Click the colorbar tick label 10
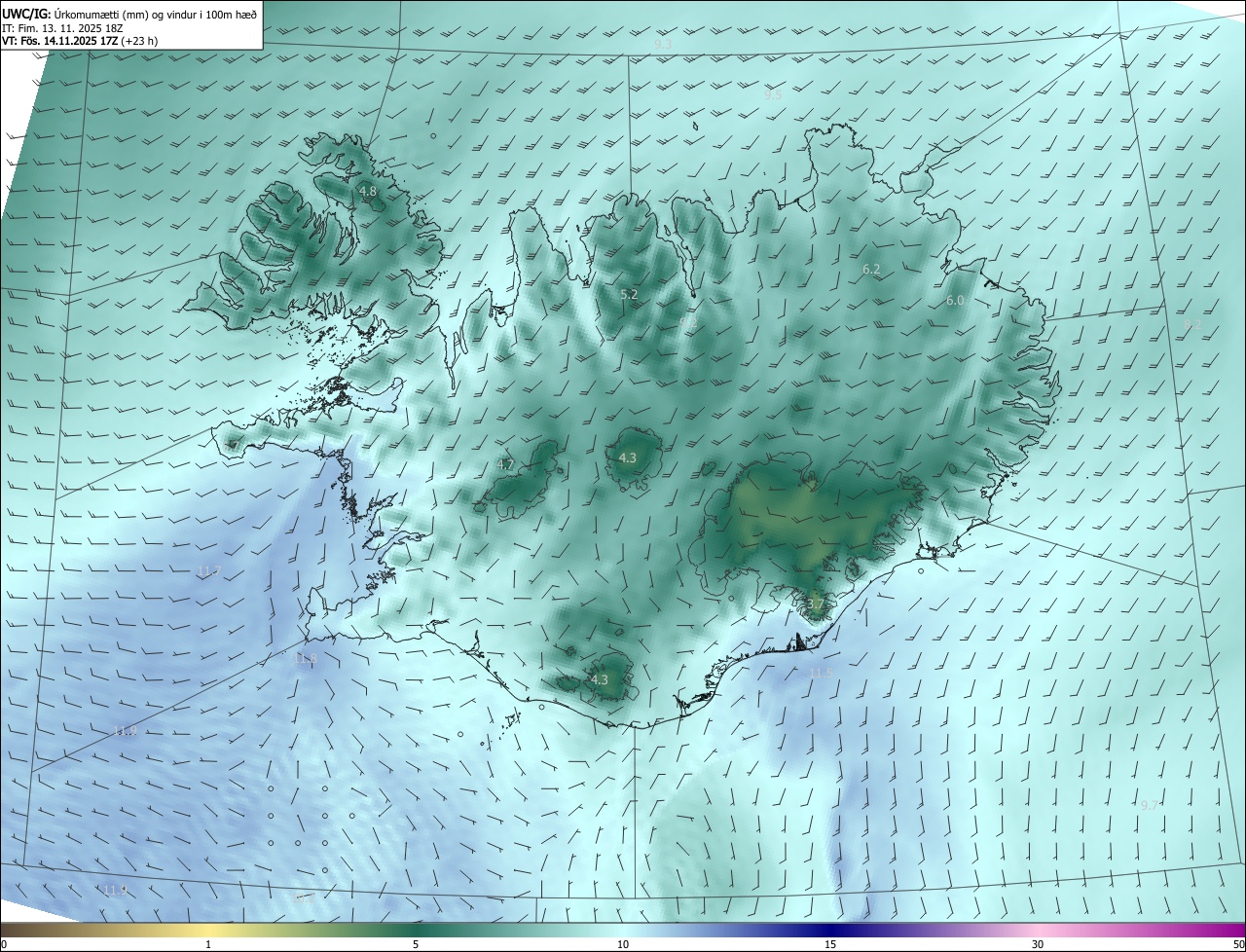Screen dimensions: 1246x952 (623, 944)
